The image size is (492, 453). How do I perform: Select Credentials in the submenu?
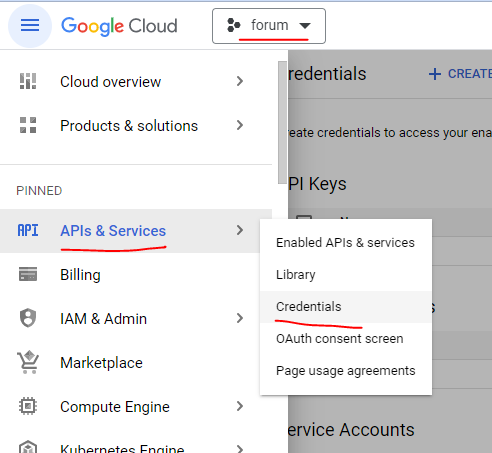[346, 307]
